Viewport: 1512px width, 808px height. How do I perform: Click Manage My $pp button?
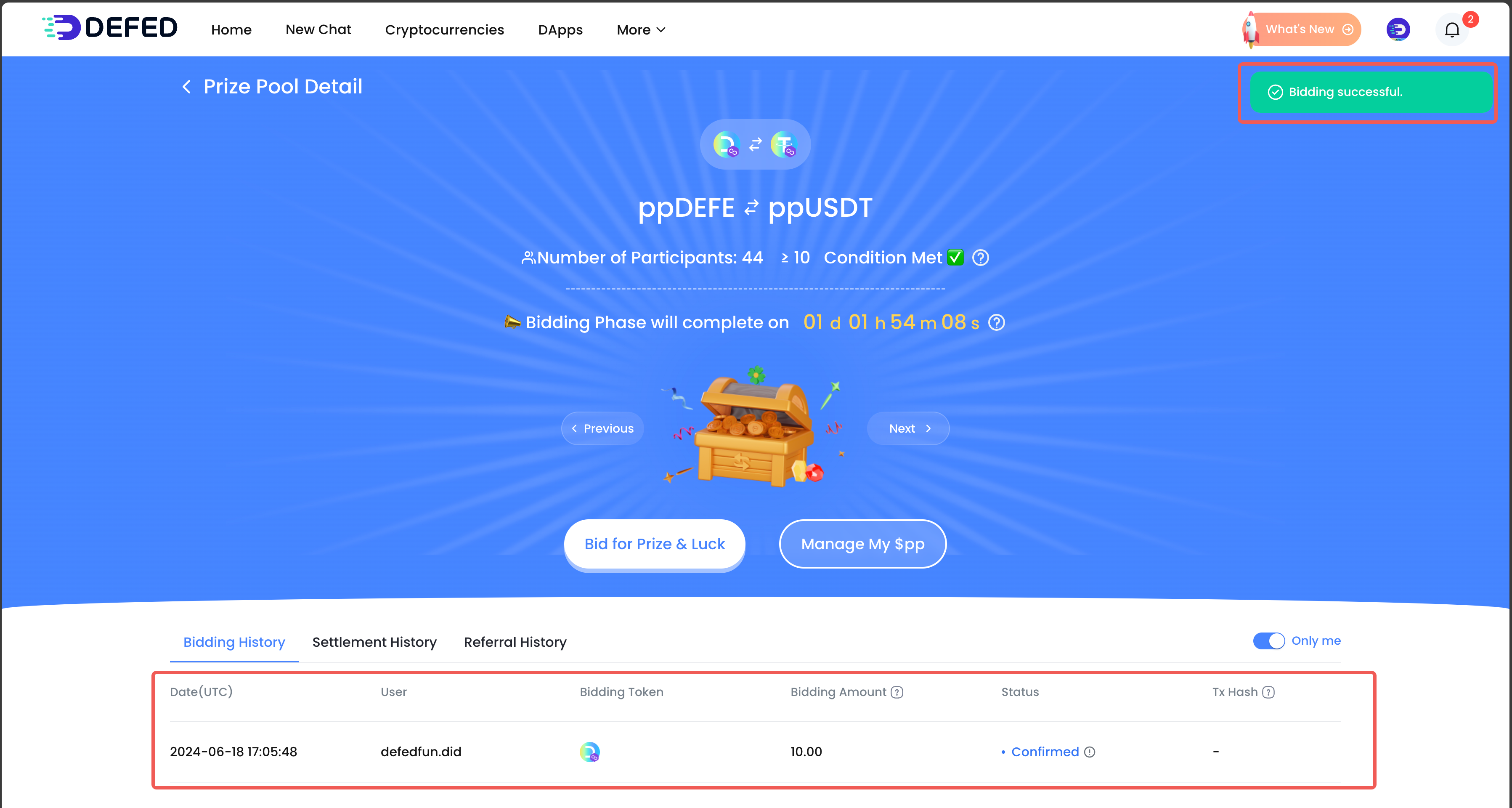tap(862, 544)
